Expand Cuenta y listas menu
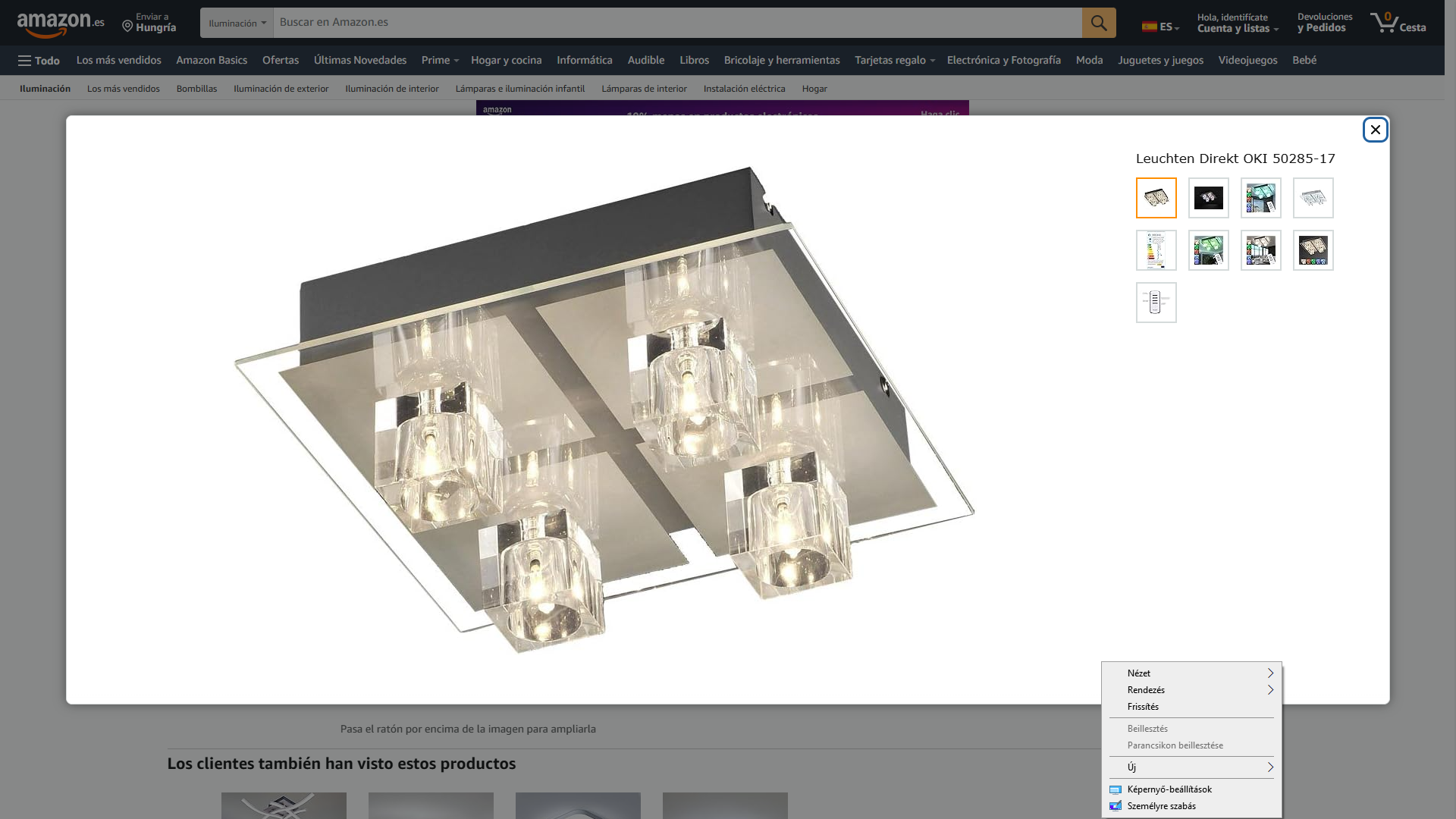This screenshot has height=819, width=1456. (1238, 23)
